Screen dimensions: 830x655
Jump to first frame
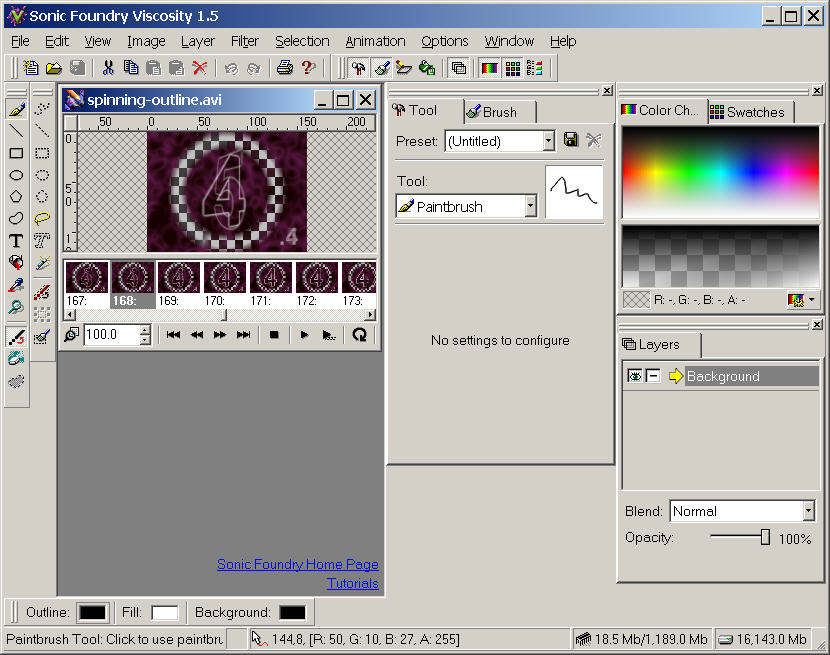(173, 335)
